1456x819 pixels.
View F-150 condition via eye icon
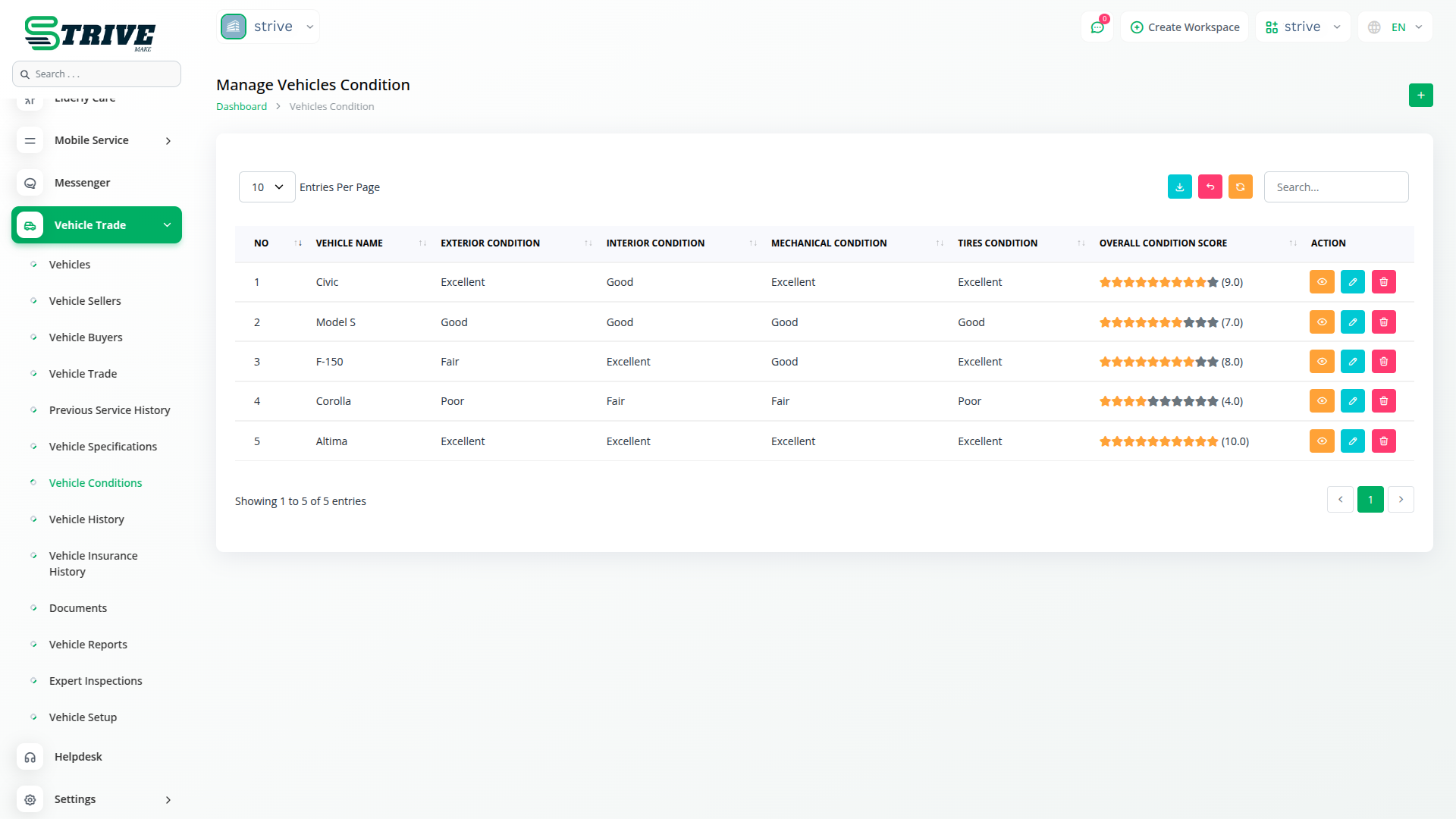tap(1321, 362)
